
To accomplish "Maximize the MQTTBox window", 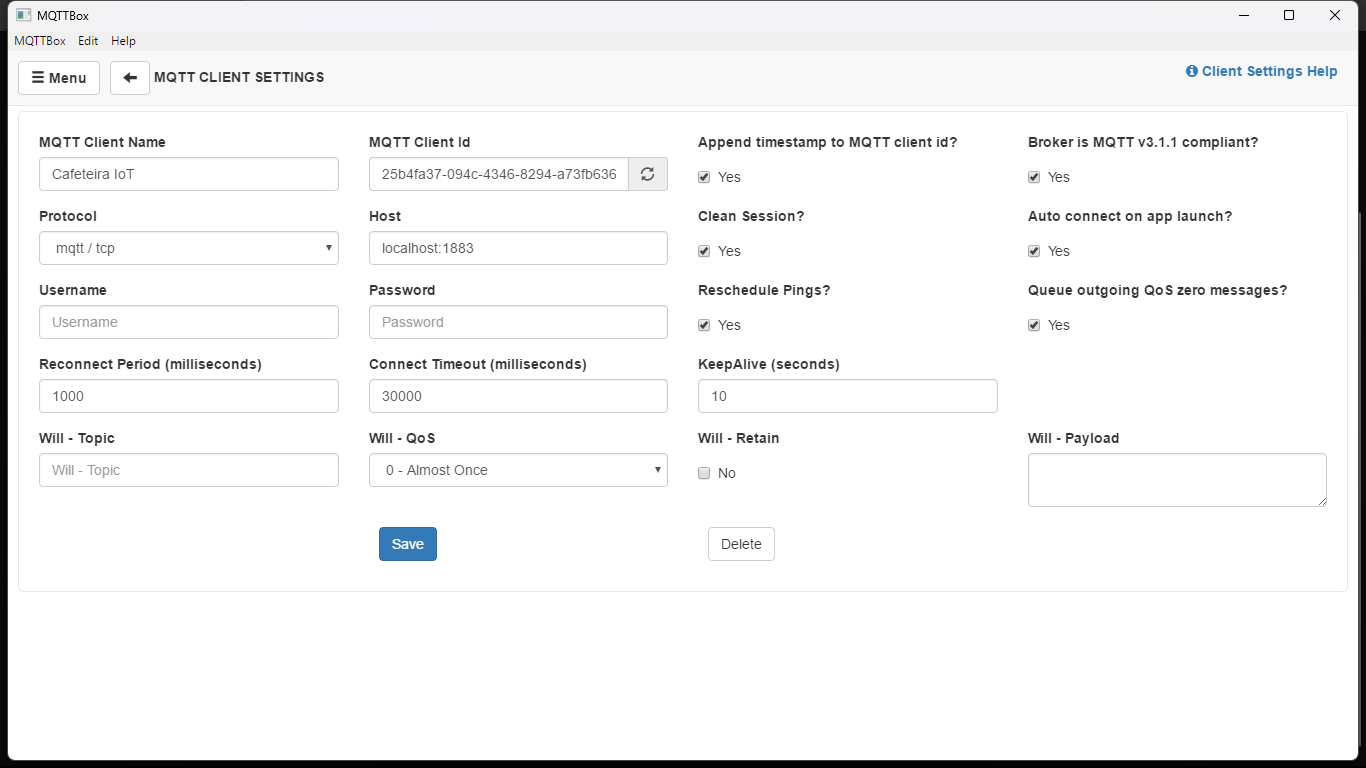I will tap(1289, 15).
